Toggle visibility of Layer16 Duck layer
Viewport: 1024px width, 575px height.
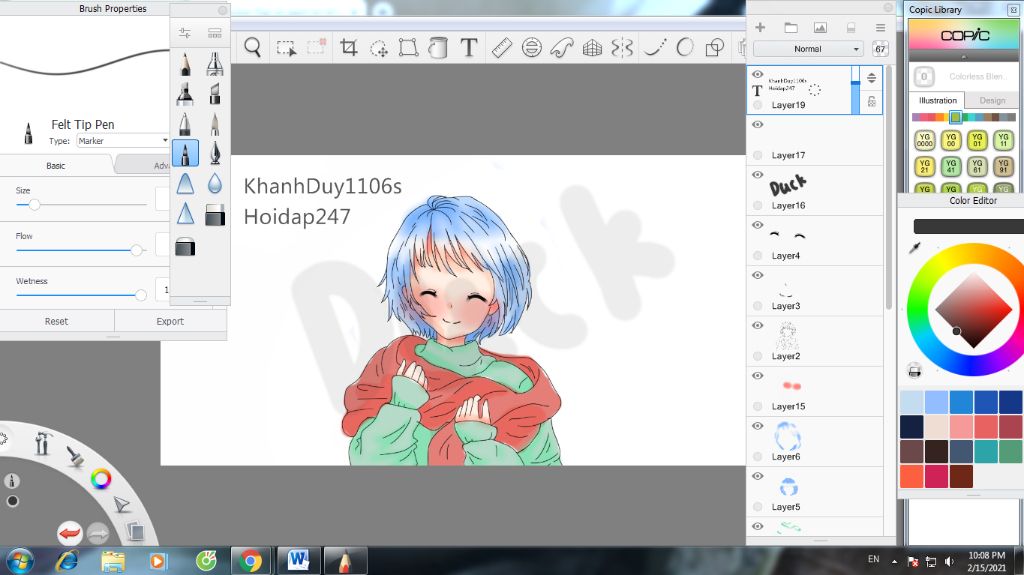pos(758,174)
